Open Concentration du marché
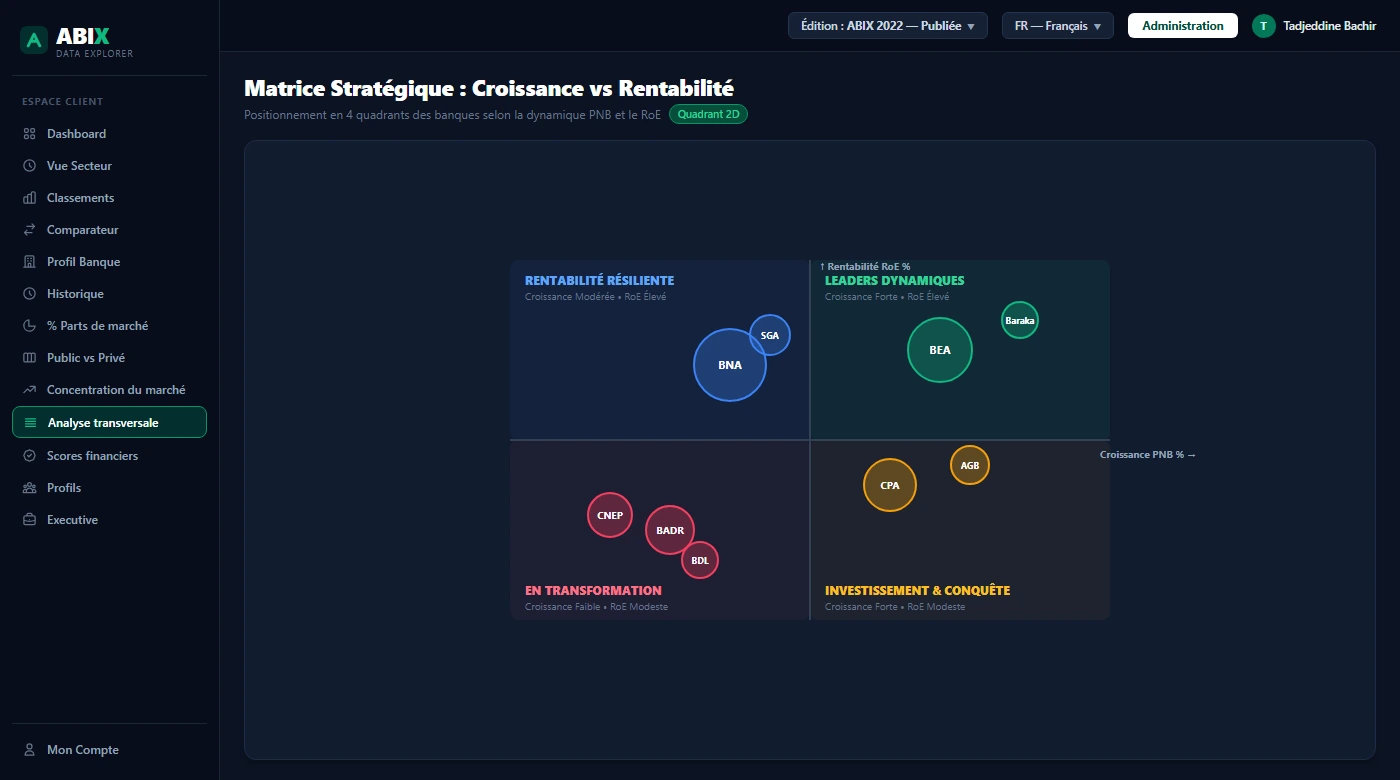This screenshot has width=1400, height=780. (x=109, y=390)
